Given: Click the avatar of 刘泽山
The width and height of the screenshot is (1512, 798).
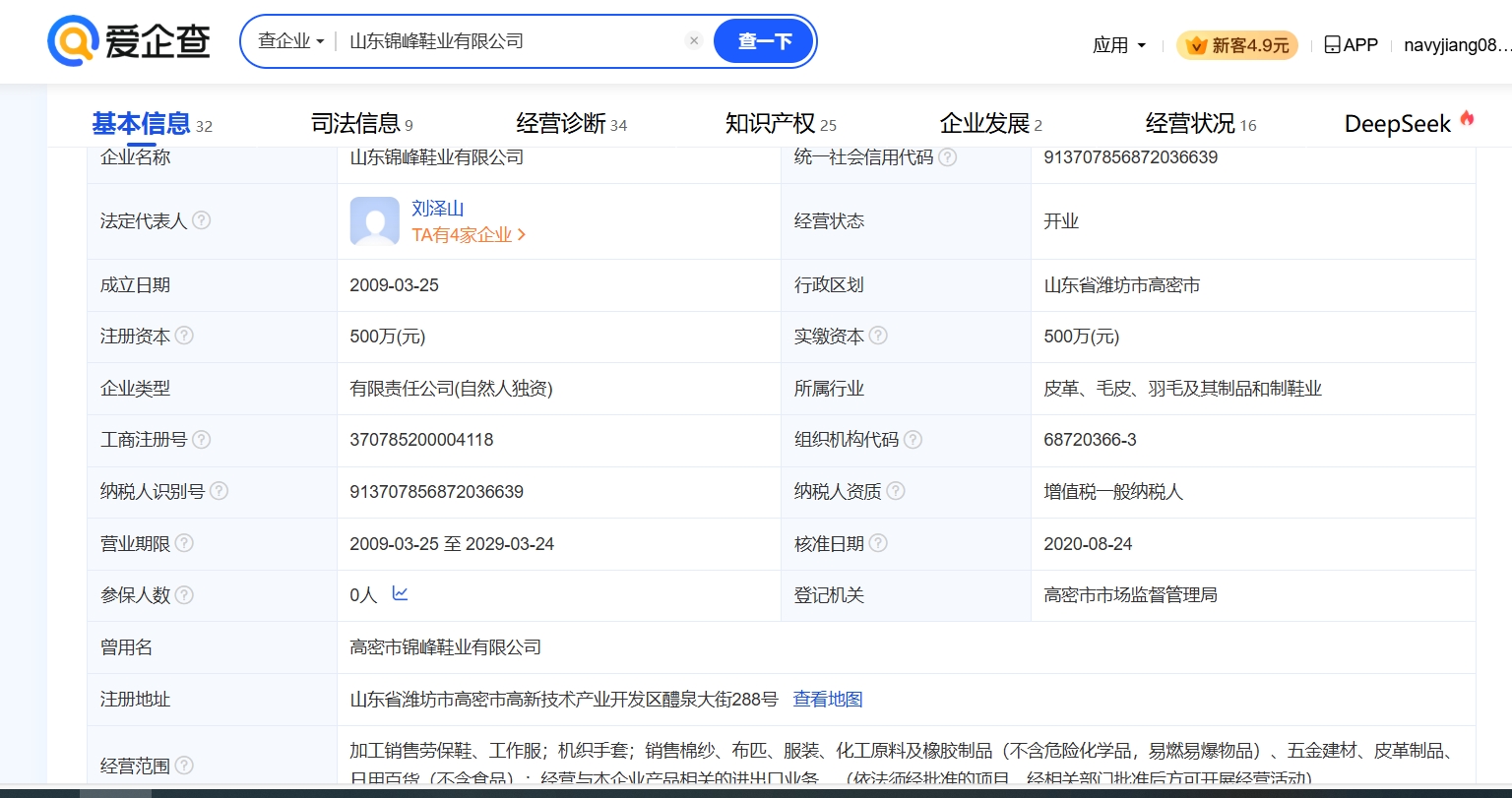Looking at the screenshot, I should [x=375, y=221].
